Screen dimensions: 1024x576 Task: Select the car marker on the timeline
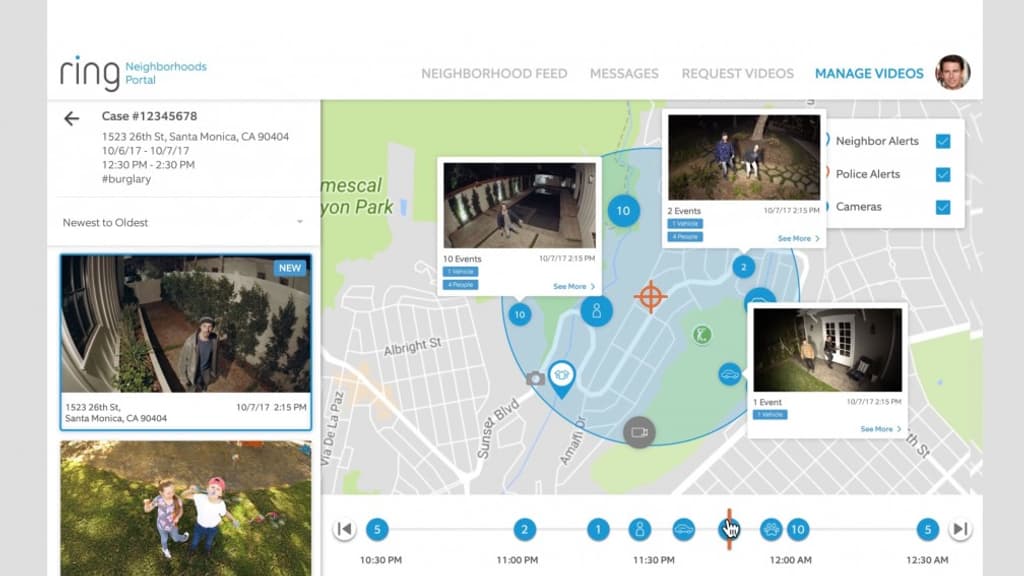[684, 529]
